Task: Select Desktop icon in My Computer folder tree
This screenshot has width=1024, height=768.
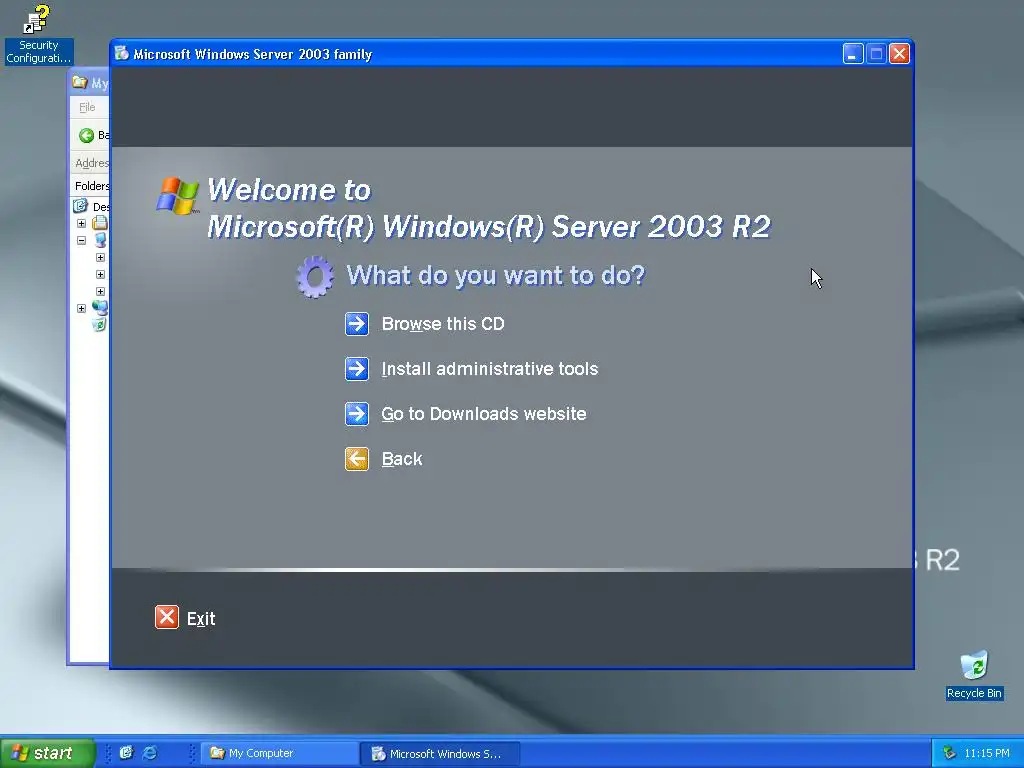Action: pyautogui.click(x=80, y=206)
